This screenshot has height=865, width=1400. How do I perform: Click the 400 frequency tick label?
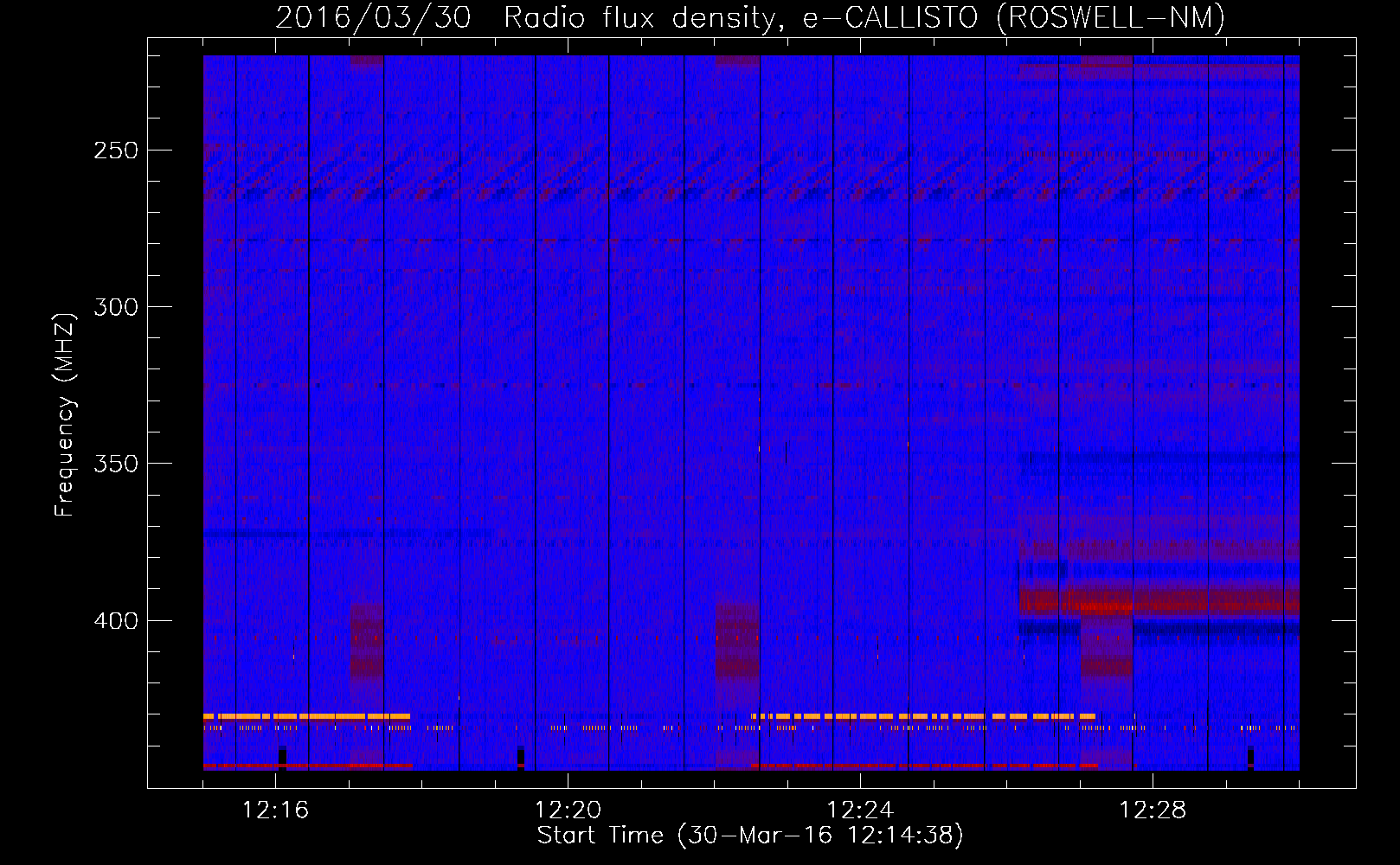(x=116, y=621)
